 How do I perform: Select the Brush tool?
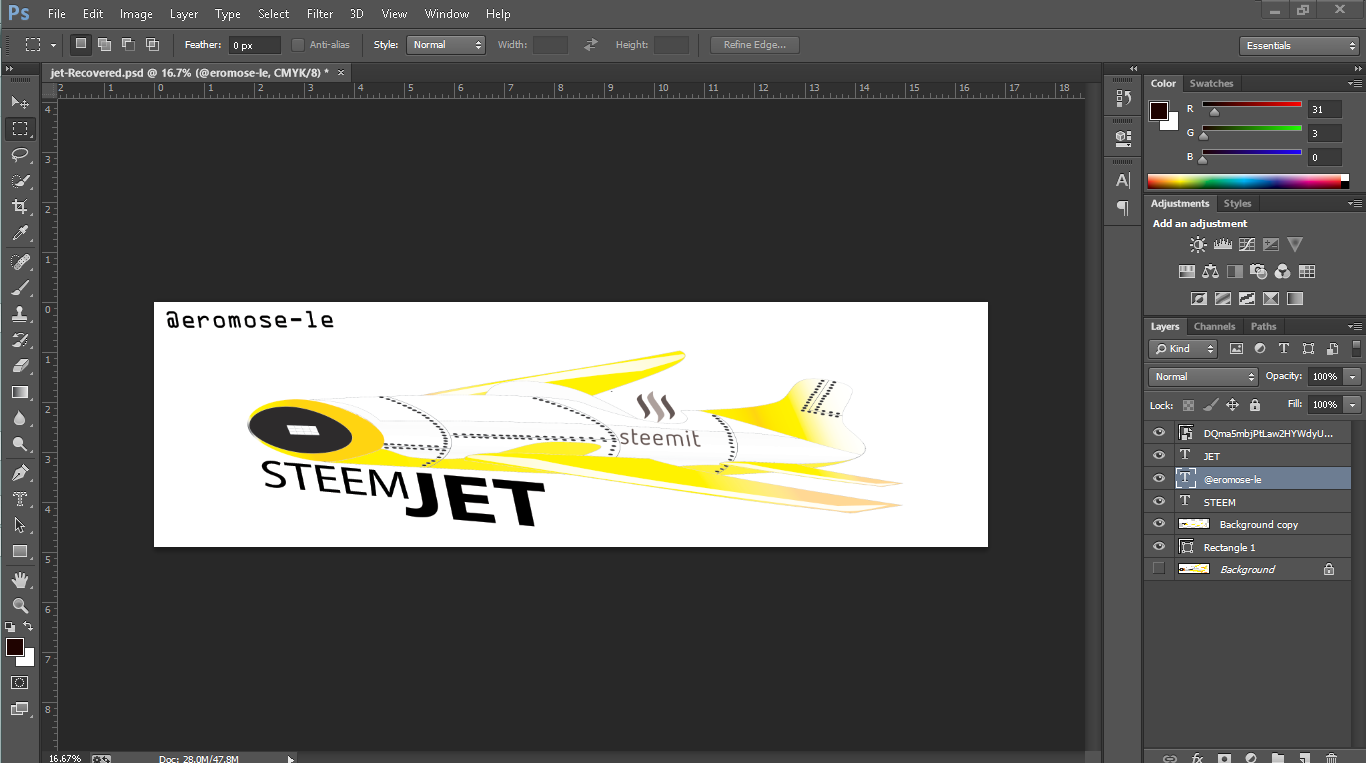(x=20, y=287)
